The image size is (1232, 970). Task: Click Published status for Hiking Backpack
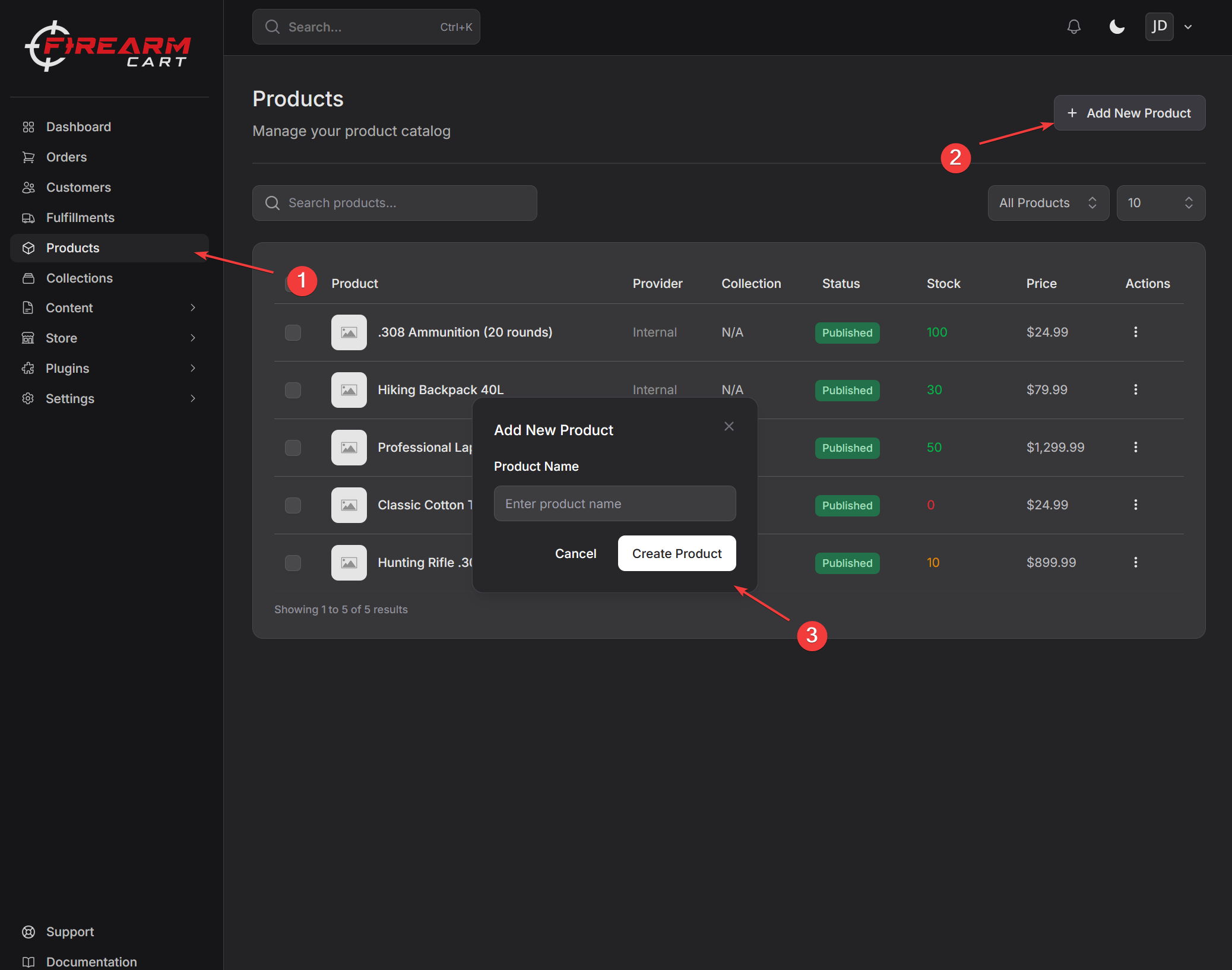click(x=847, y=391)
